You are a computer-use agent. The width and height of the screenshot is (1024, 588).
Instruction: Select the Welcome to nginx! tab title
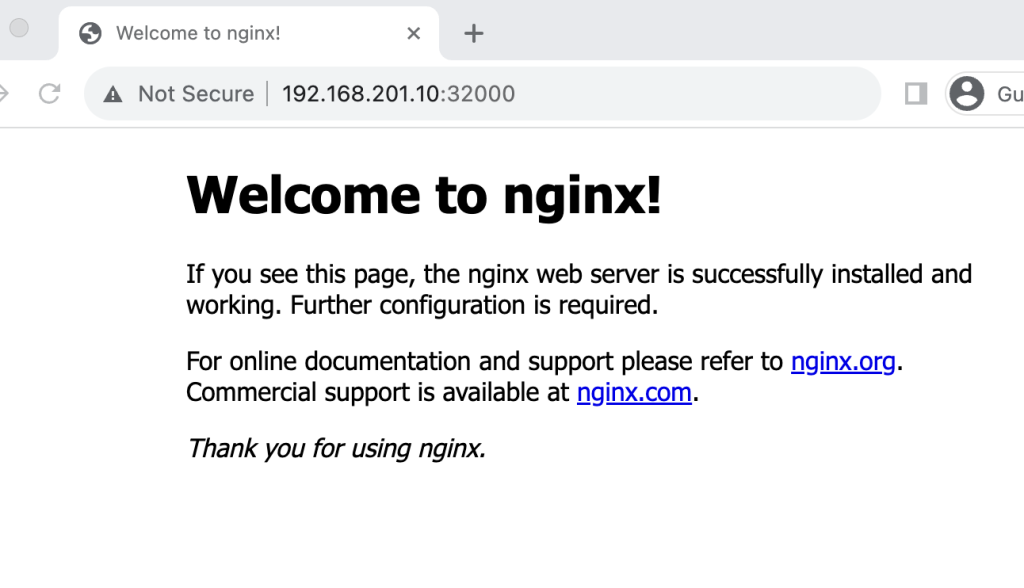[x=198, y=33]
